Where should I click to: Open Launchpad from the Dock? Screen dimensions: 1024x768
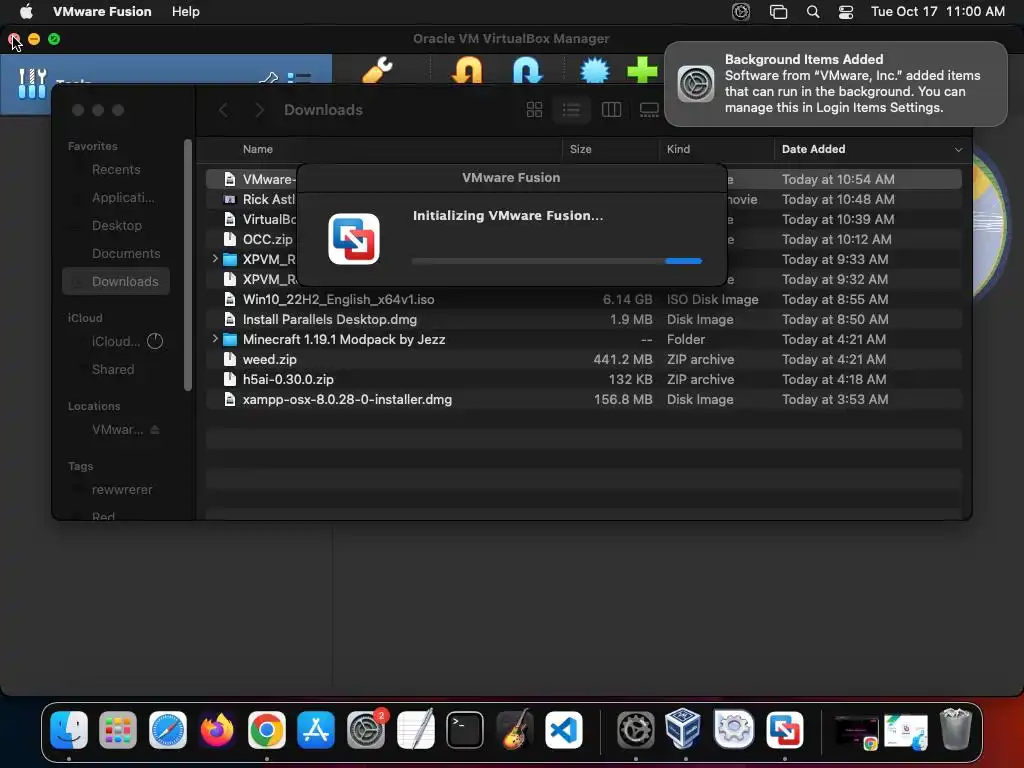point(118,729)
